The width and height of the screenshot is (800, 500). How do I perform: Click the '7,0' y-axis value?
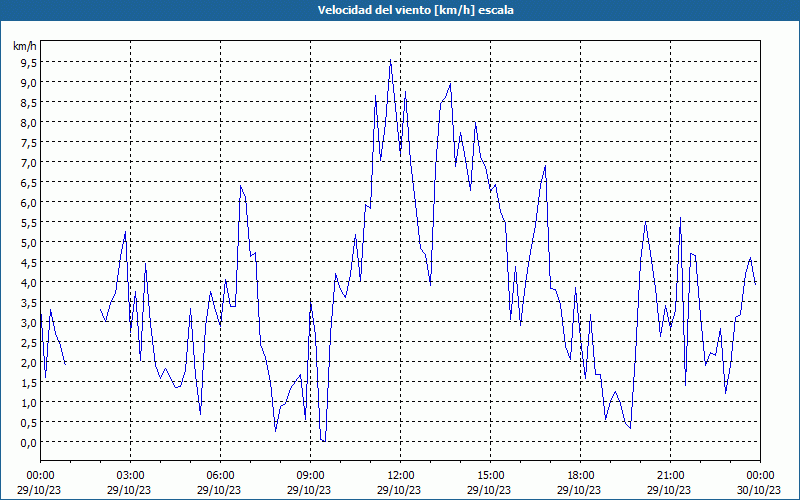pos(29,162)
